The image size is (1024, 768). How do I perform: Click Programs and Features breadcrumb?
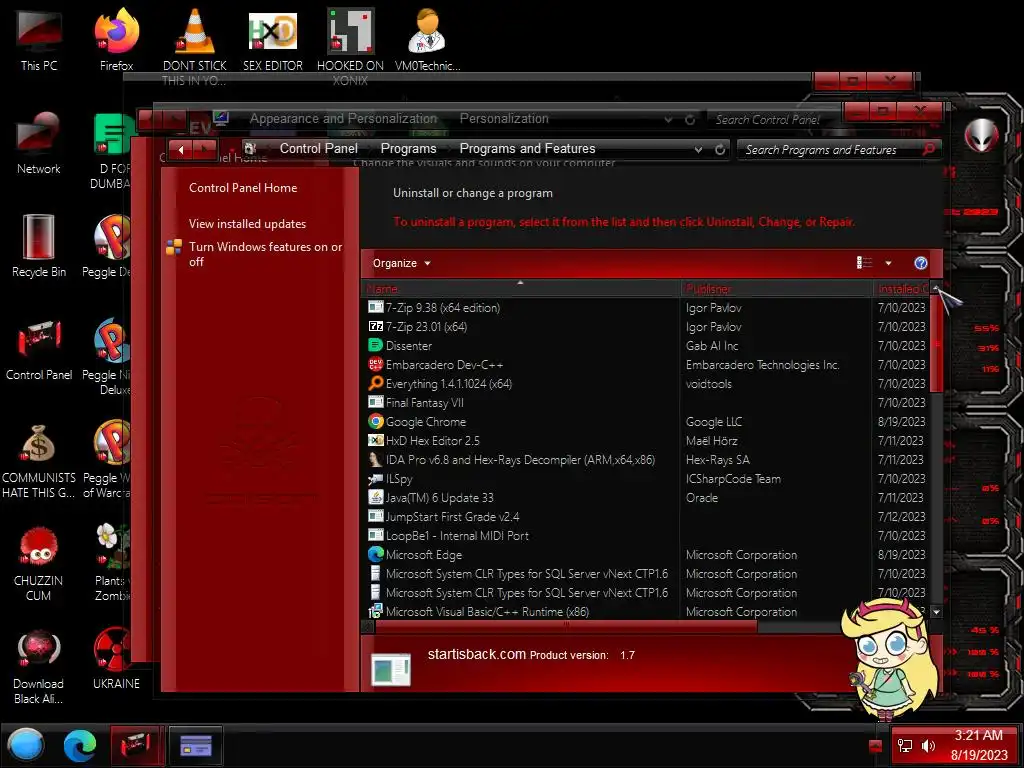click(528, 149)
